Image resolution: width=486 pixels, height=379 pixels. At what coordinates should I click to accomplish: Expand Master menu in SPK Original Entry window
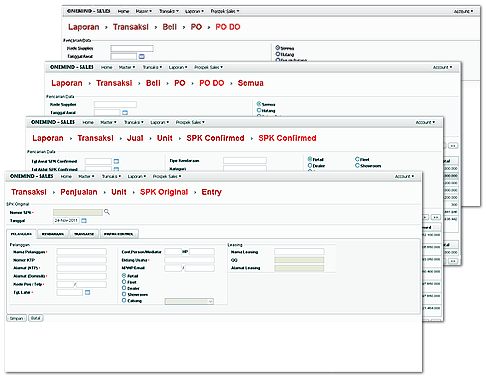coord(86,176)
